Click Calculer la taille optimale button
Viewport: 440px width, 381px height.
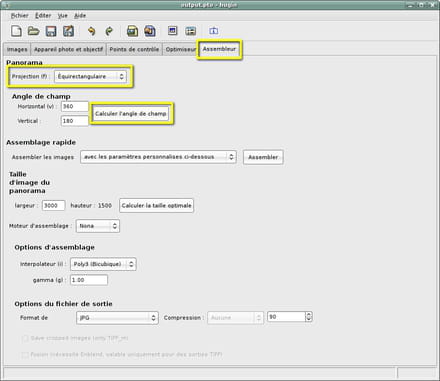click(156, 205)
